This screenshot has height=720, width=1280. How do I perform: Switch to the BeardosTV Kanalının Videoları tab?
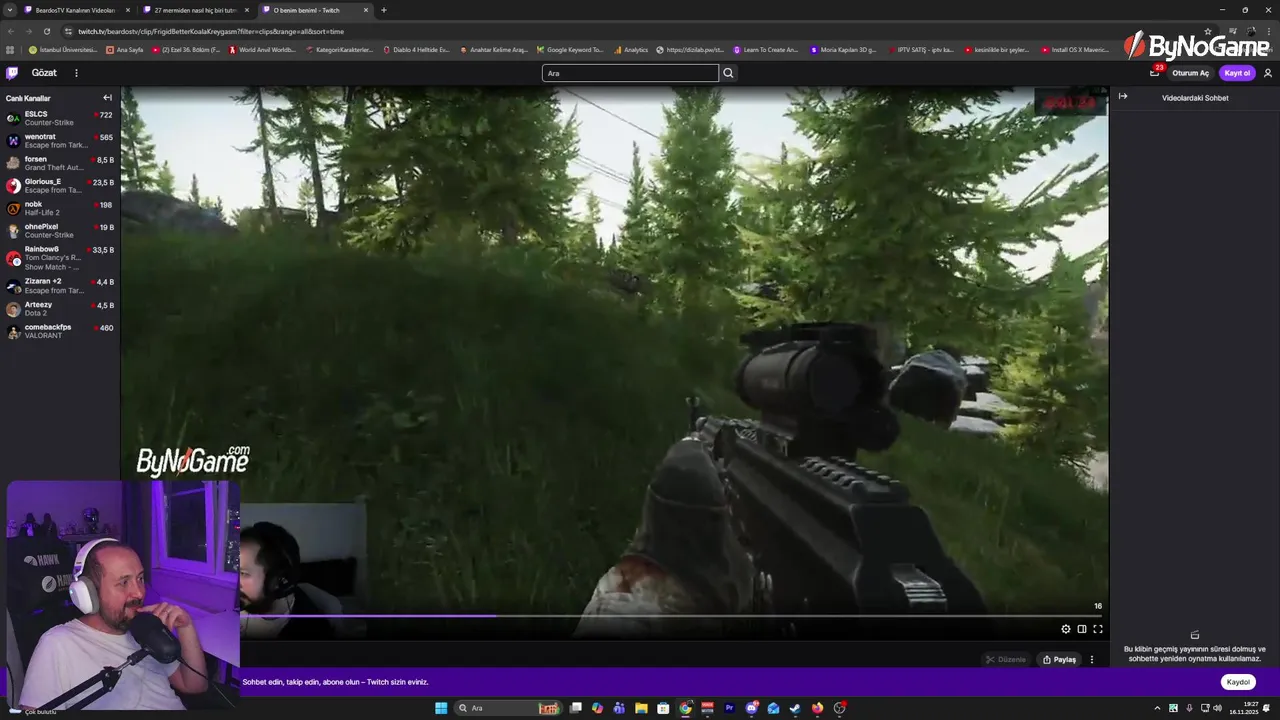(x=78, y=10)
